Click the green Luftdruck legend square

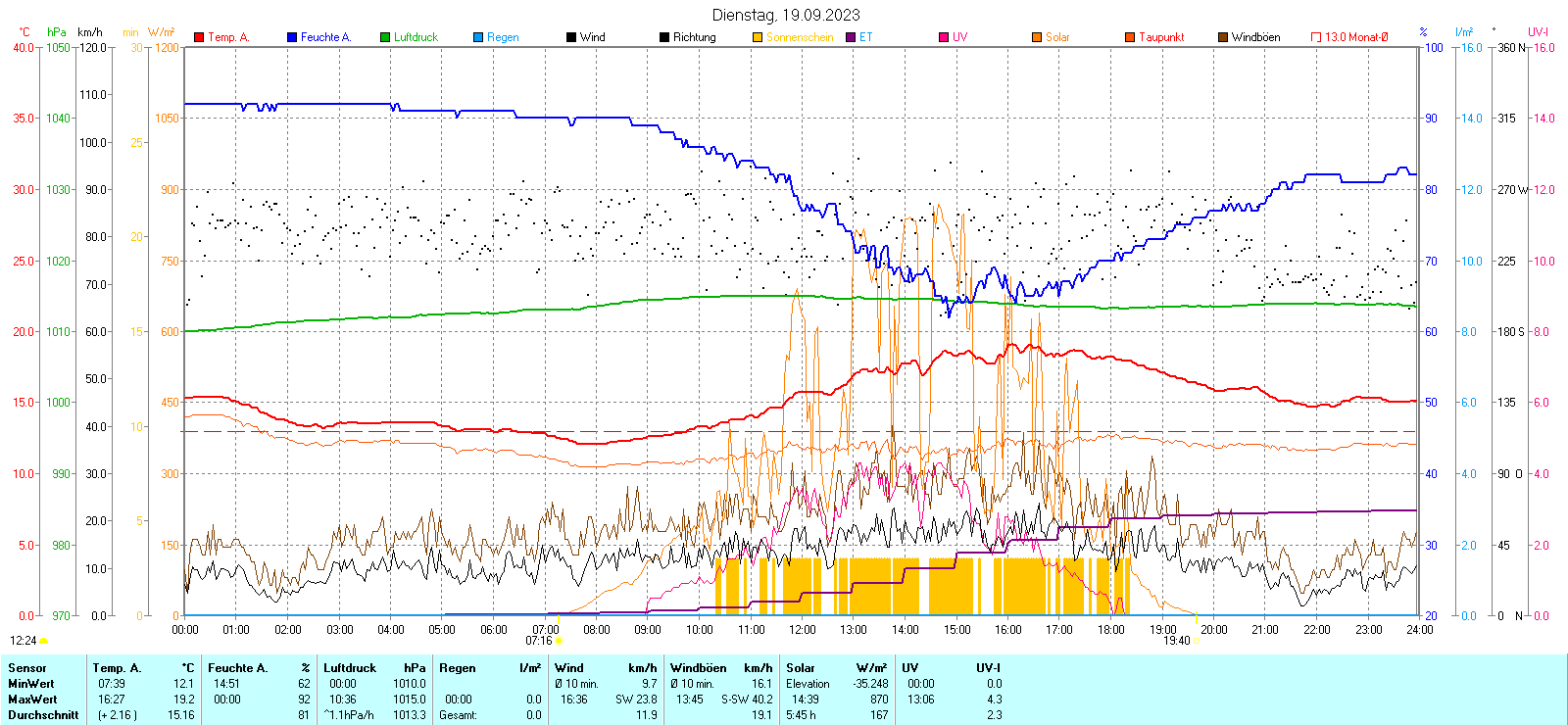click(x=385, y=37)
